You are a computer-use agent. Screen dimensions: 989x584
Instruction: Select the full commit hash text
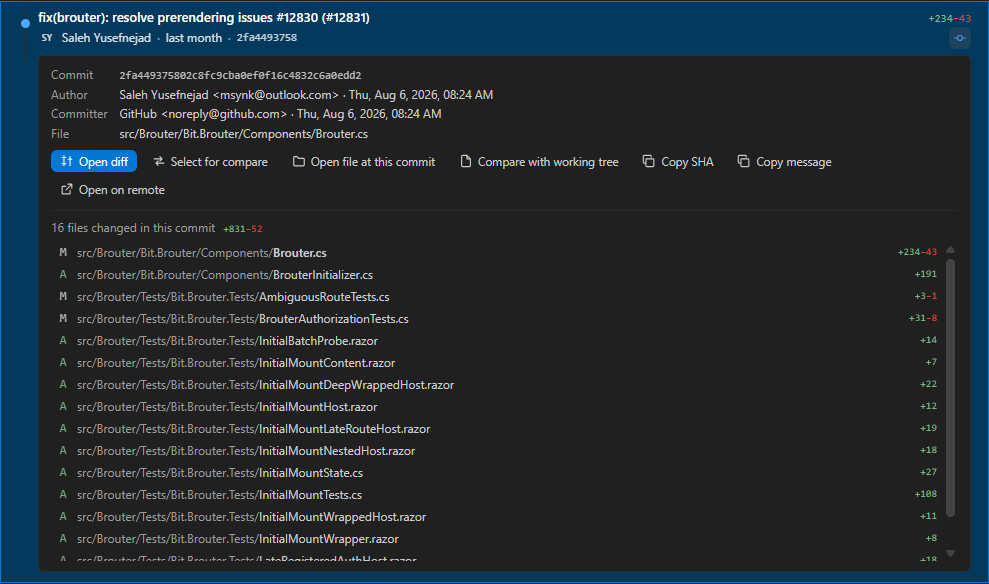coord(240,76)
